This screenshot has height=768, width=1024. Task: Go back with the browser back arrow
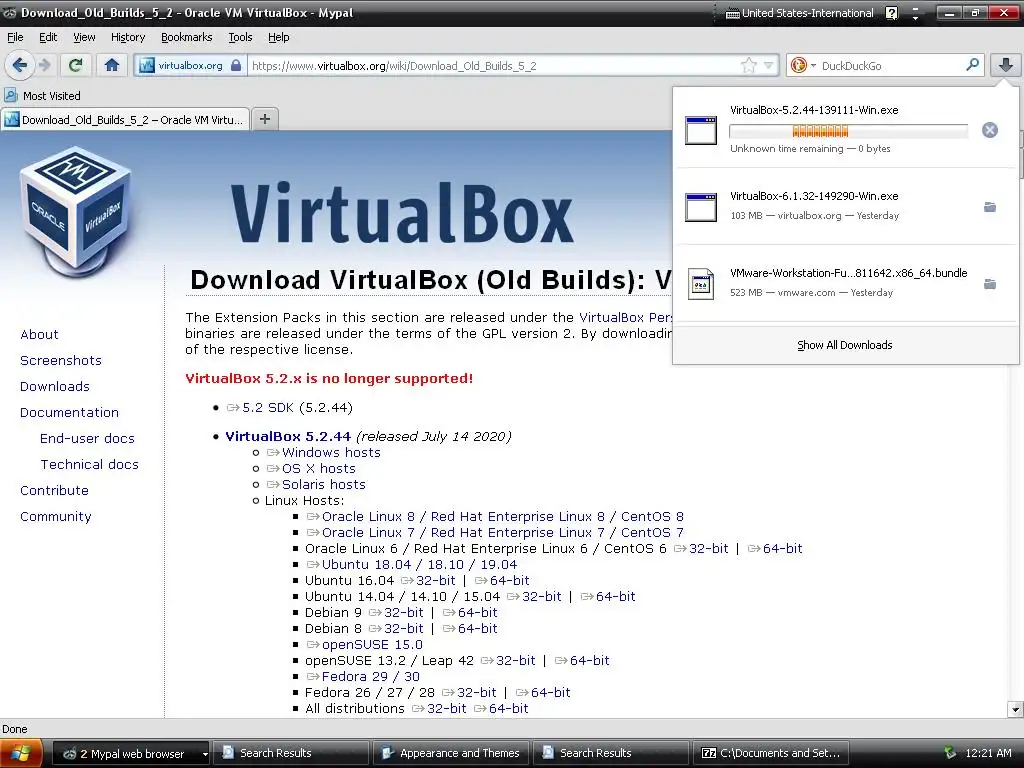[x=20, y=65]
